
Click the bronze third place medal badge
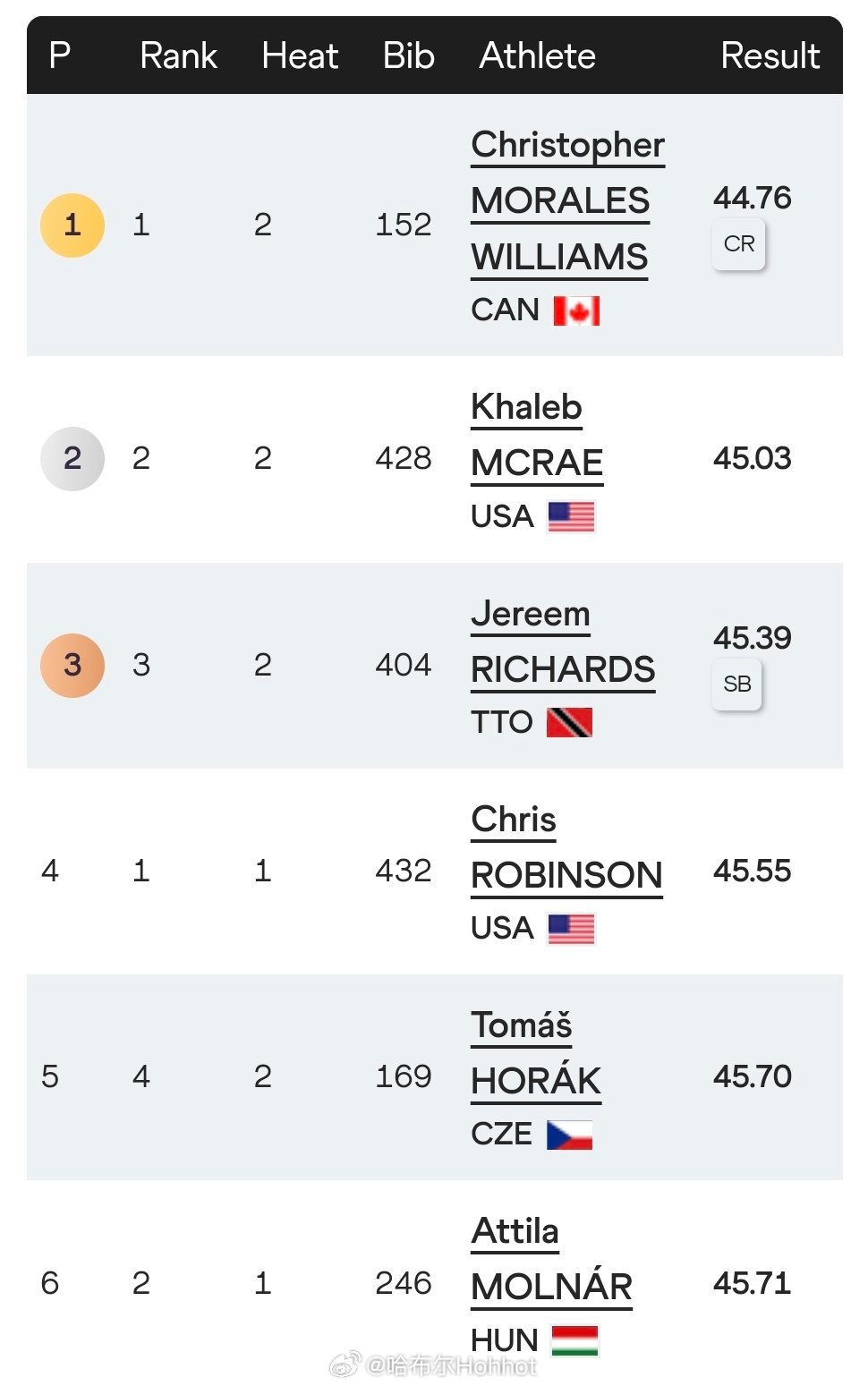click(72, 665)
